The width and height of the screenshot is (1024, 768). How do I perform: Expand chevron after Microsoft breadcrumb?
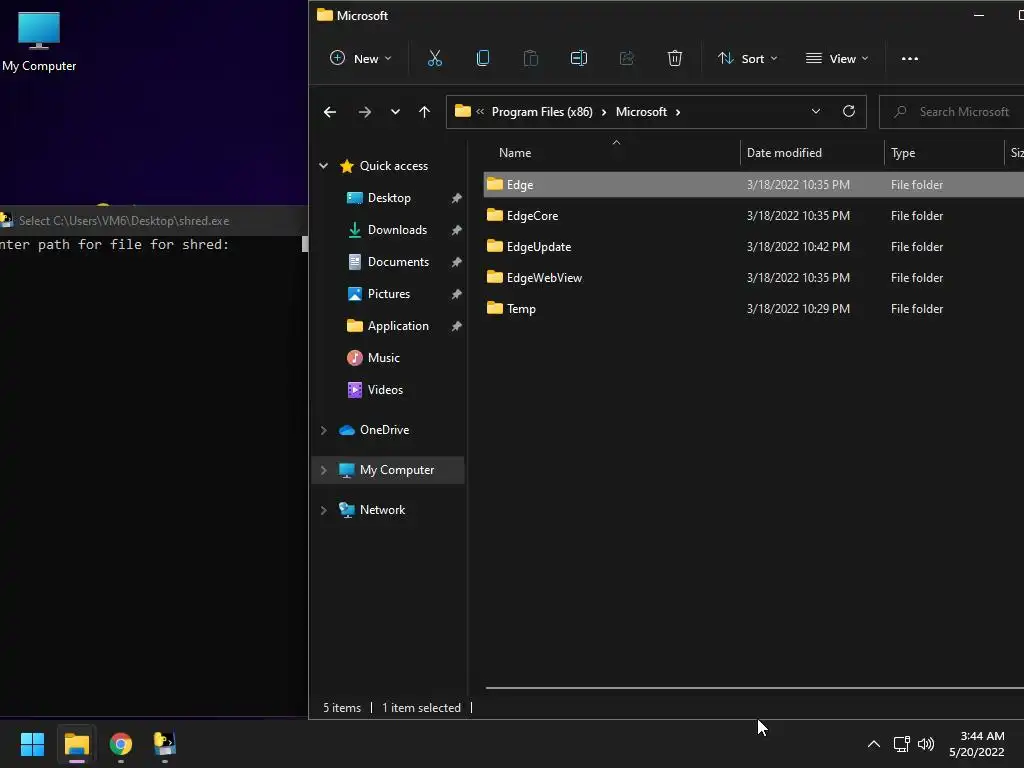[678, 112]
